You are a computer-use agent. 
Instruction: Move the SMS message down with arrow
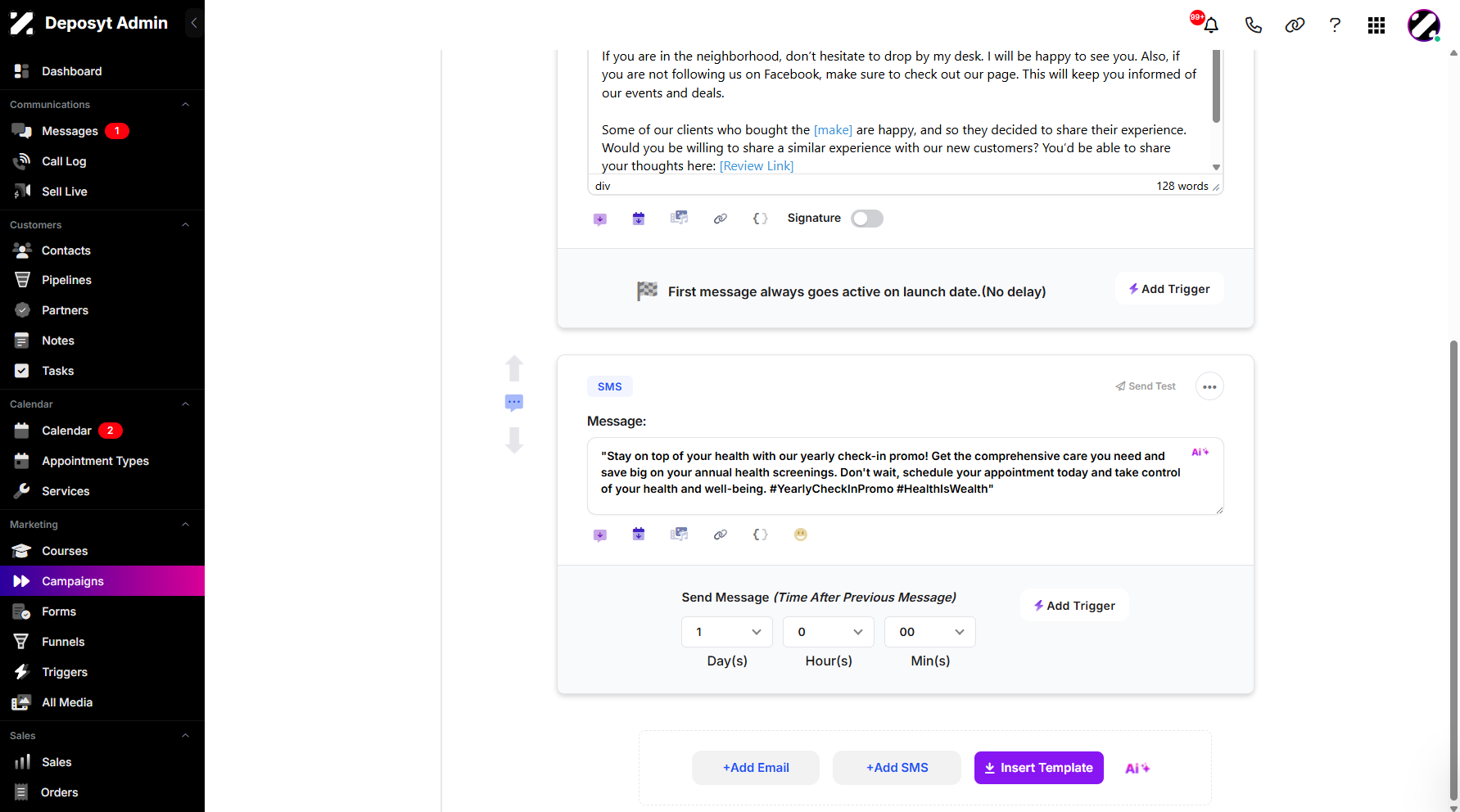[x=514, y=440]
